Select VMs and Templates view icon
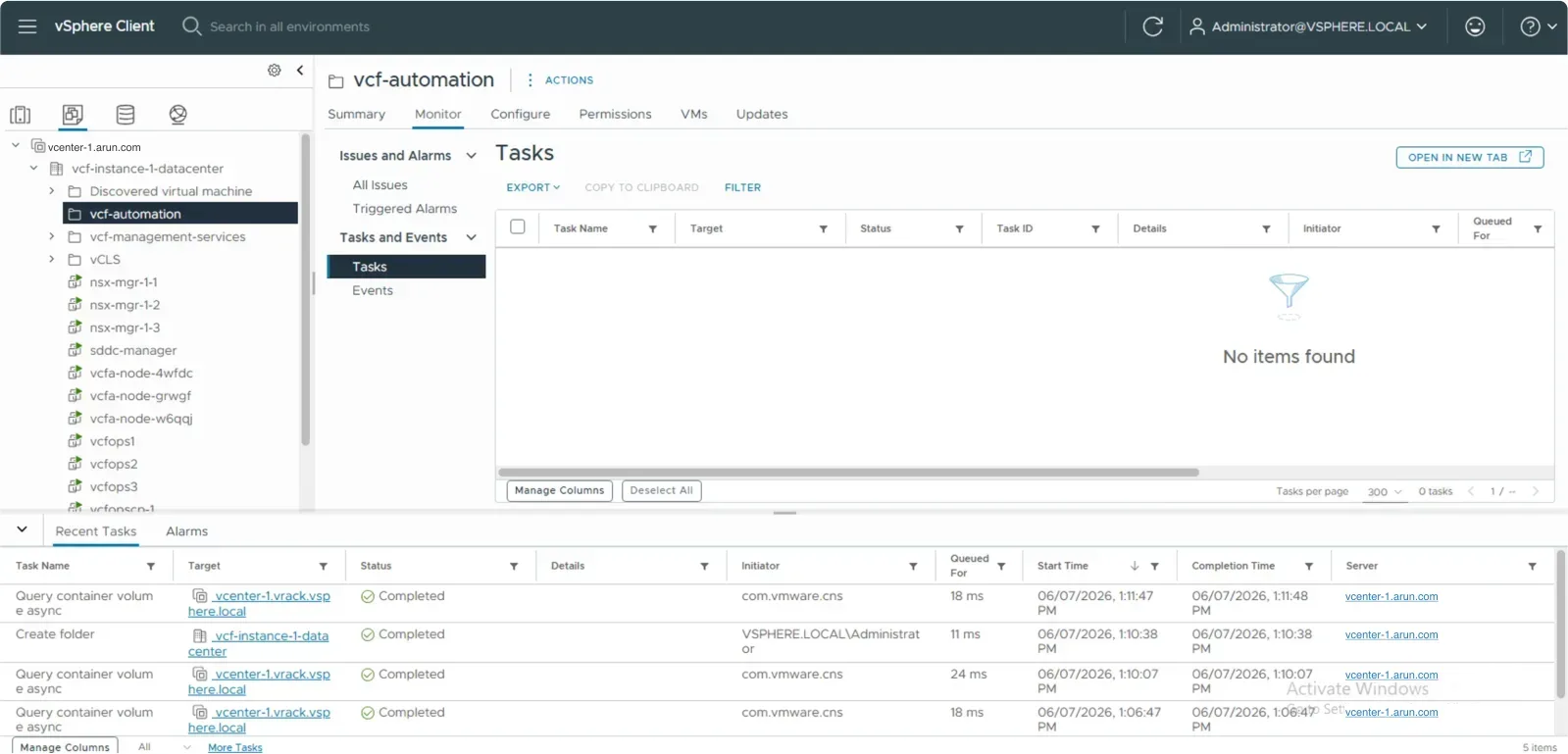Image resolution: width=1568 pixels, height=754 pixels. click(x=73, y=115)
